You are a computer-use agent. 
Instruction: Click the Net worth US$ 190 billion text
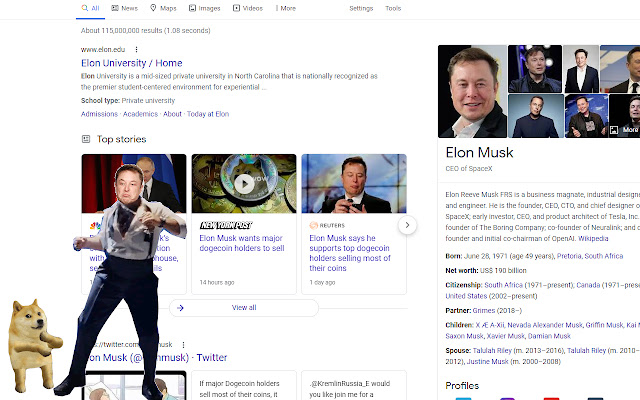point(486,270)
